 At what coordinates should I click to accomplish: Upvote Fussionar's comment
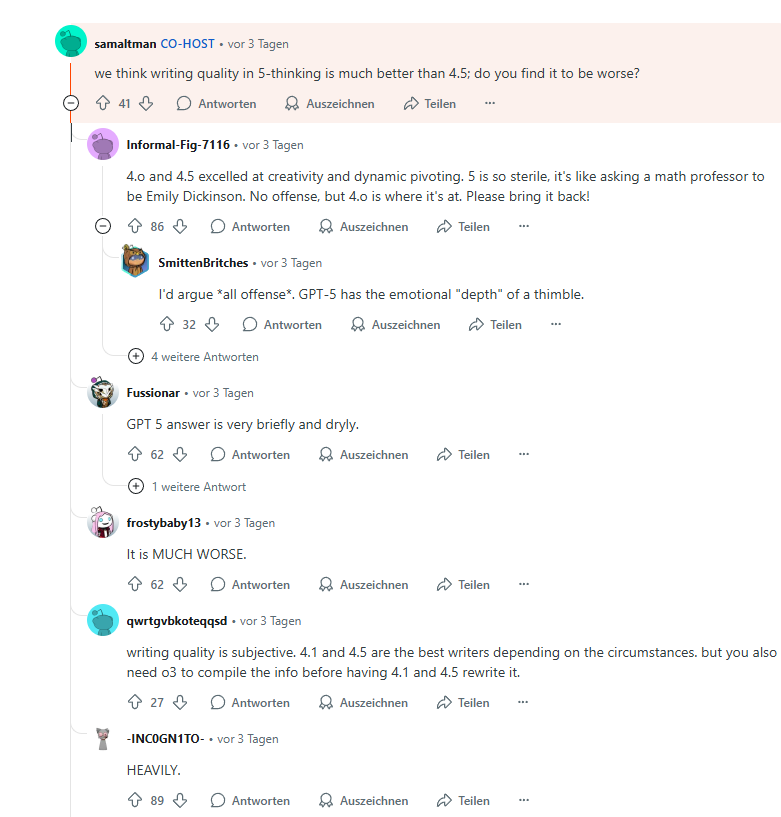pos(135,455)
